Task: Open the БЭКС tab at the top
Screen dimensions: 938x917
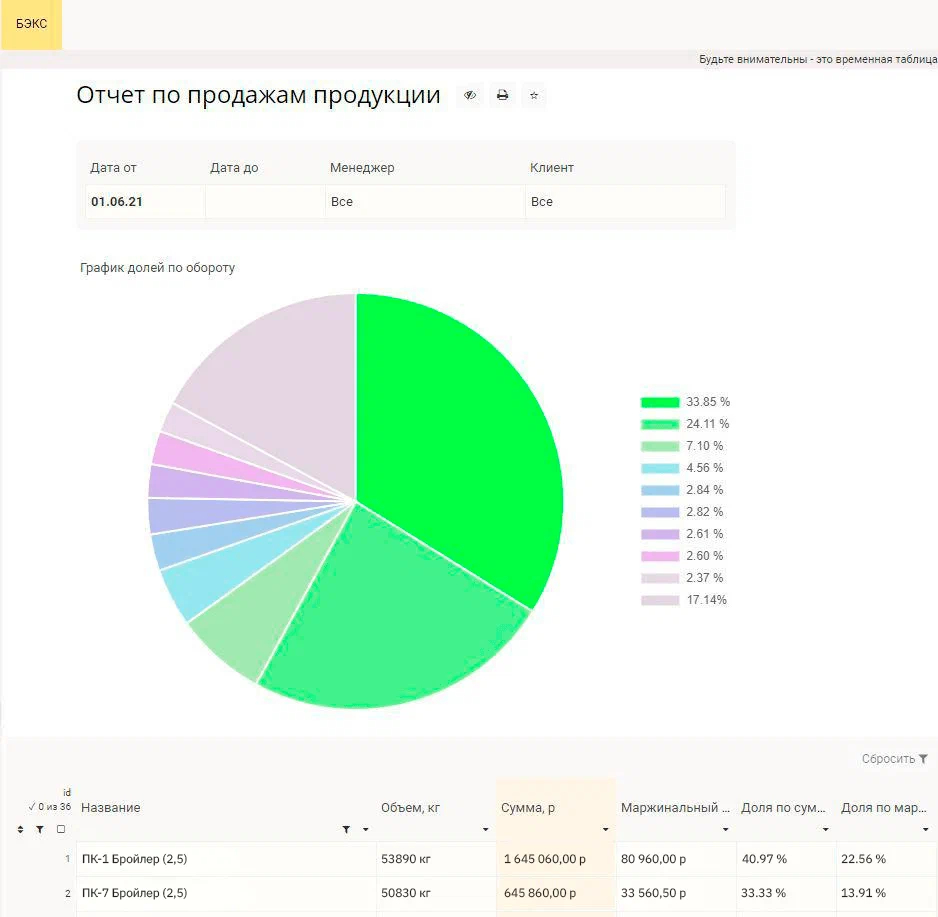Action: click(x=31, y=24)
